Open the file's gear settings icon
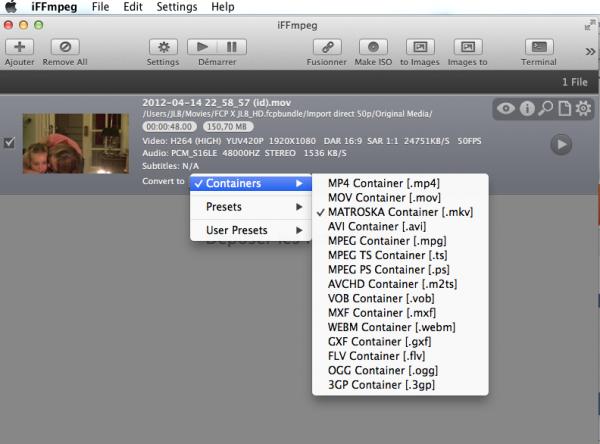The image size is (600, 444). 583,108
